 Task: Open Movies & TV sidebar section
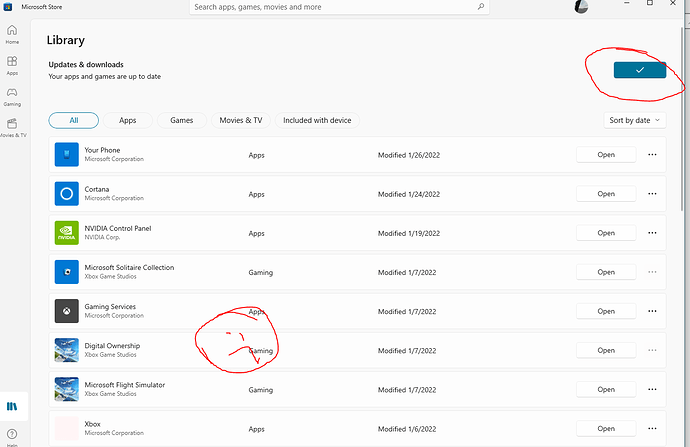click(12, 126)
